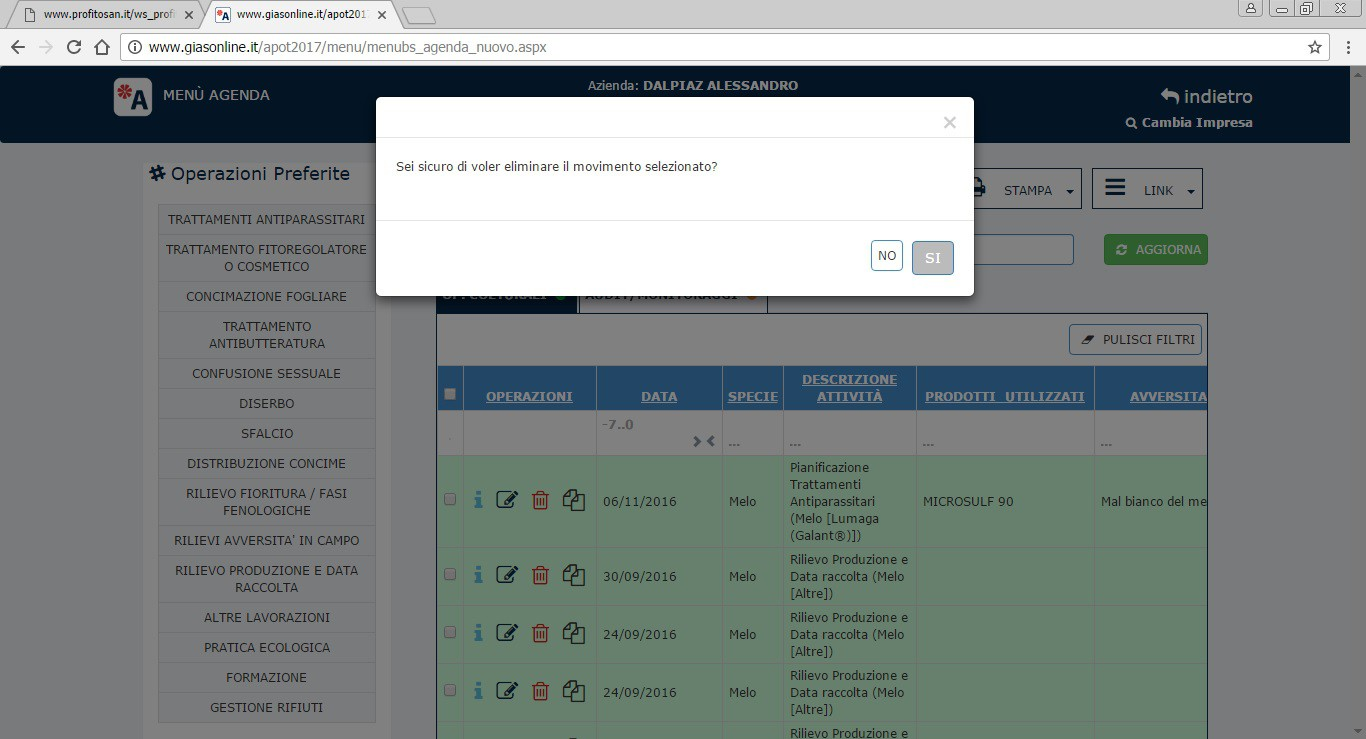Open the Chrome menu button
The width and height of the screenshot is (1366, 739).
pyautogui.click(x=1348, y=47)
